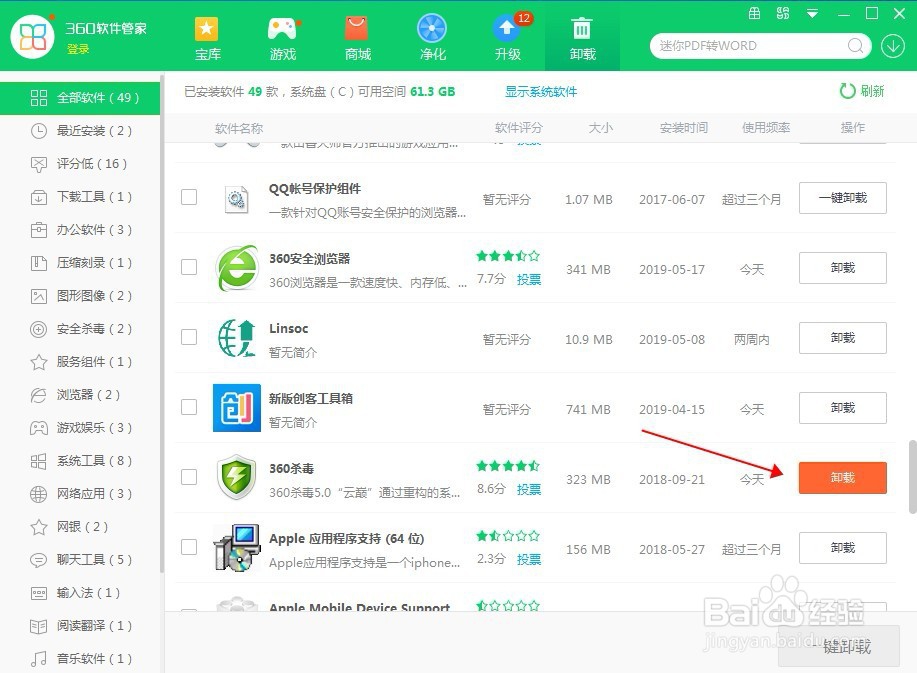Check the 360安全浏览器 checkbox

pos(189,267)
